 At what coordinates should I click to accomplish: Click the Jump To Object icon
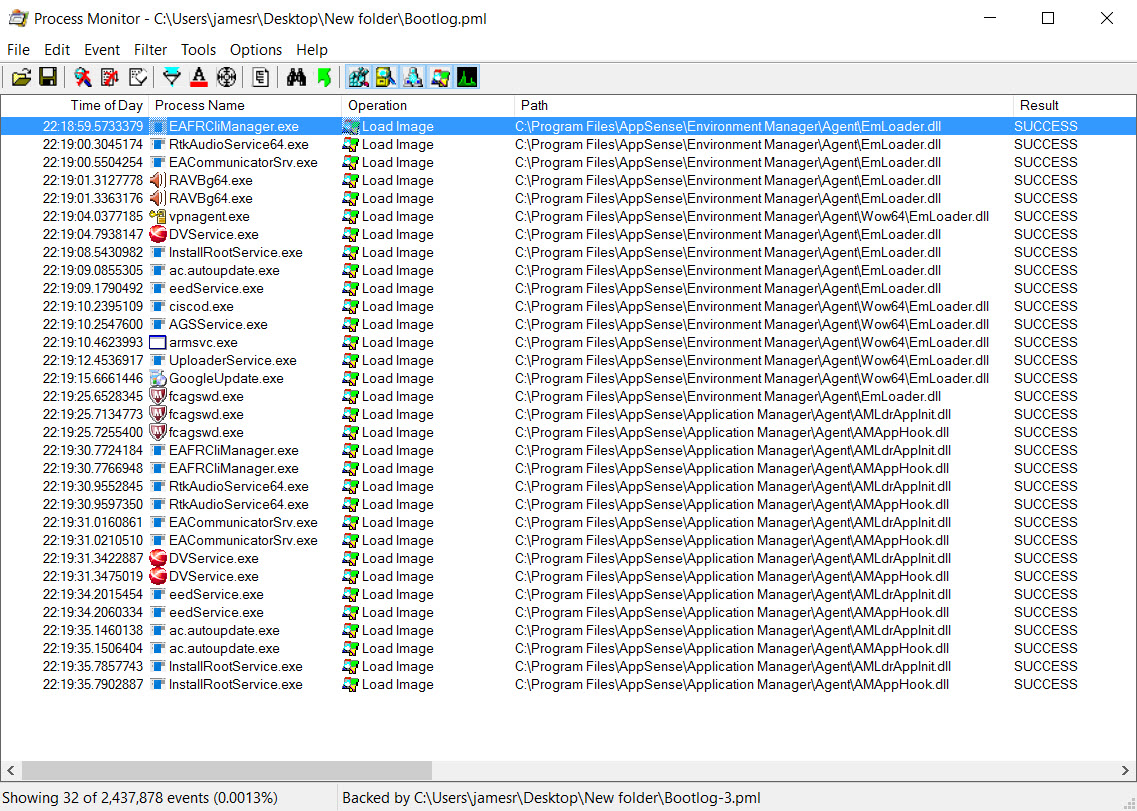click(323, 76)
